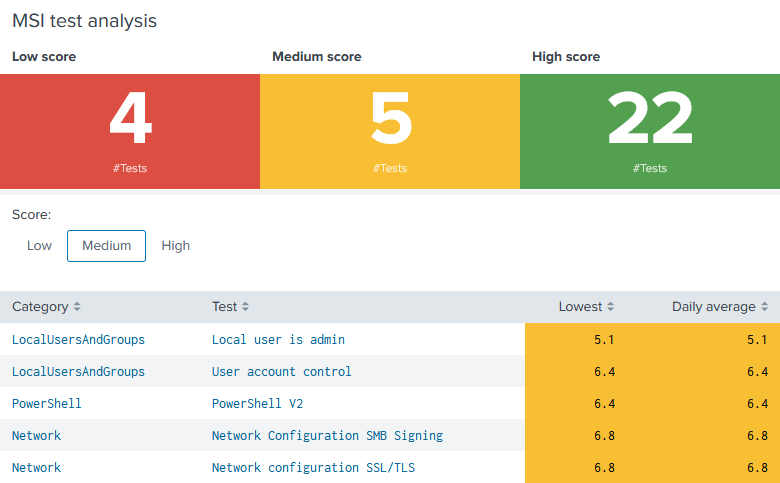
Task: Click Network category in SMB Signing row
Action: [x=36, y=436]
